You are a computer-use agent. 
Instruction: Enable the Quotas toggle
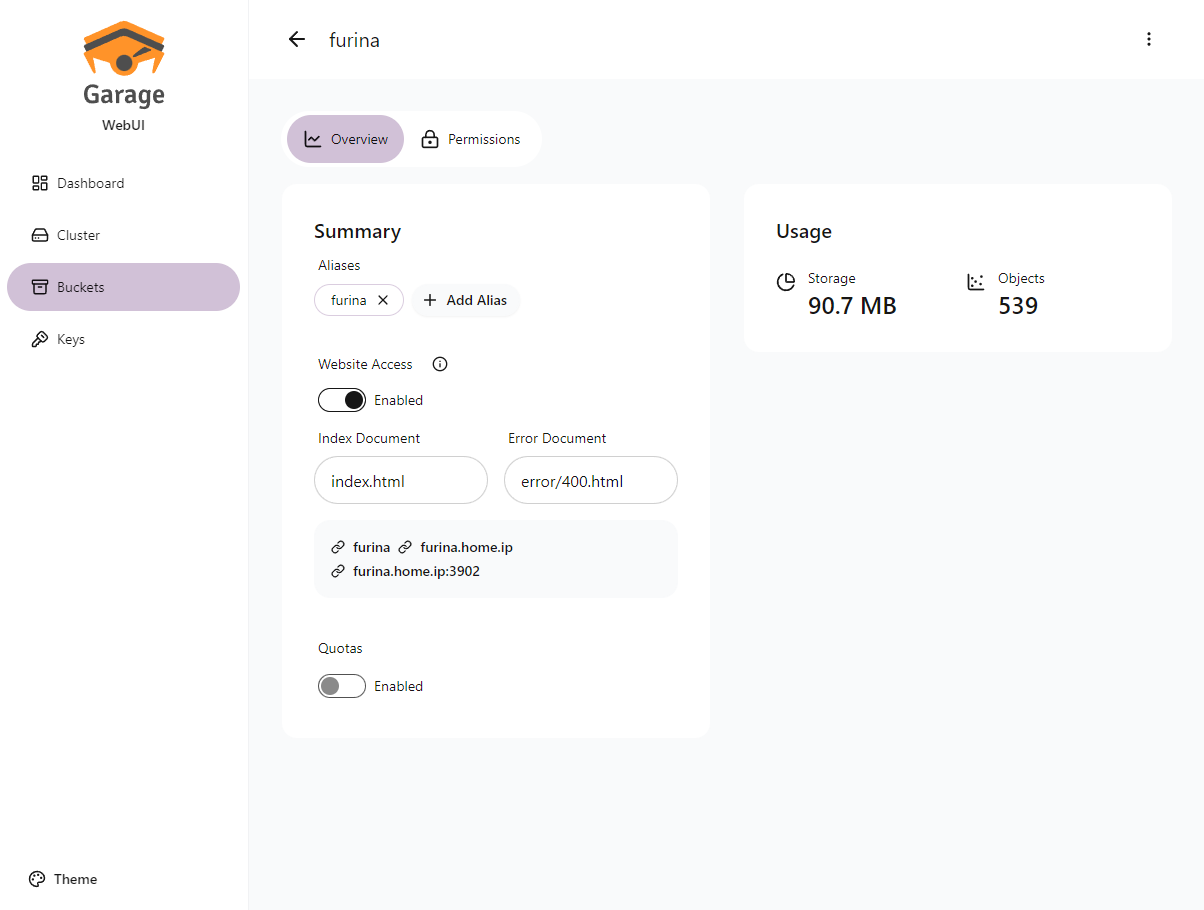[342, 686]
